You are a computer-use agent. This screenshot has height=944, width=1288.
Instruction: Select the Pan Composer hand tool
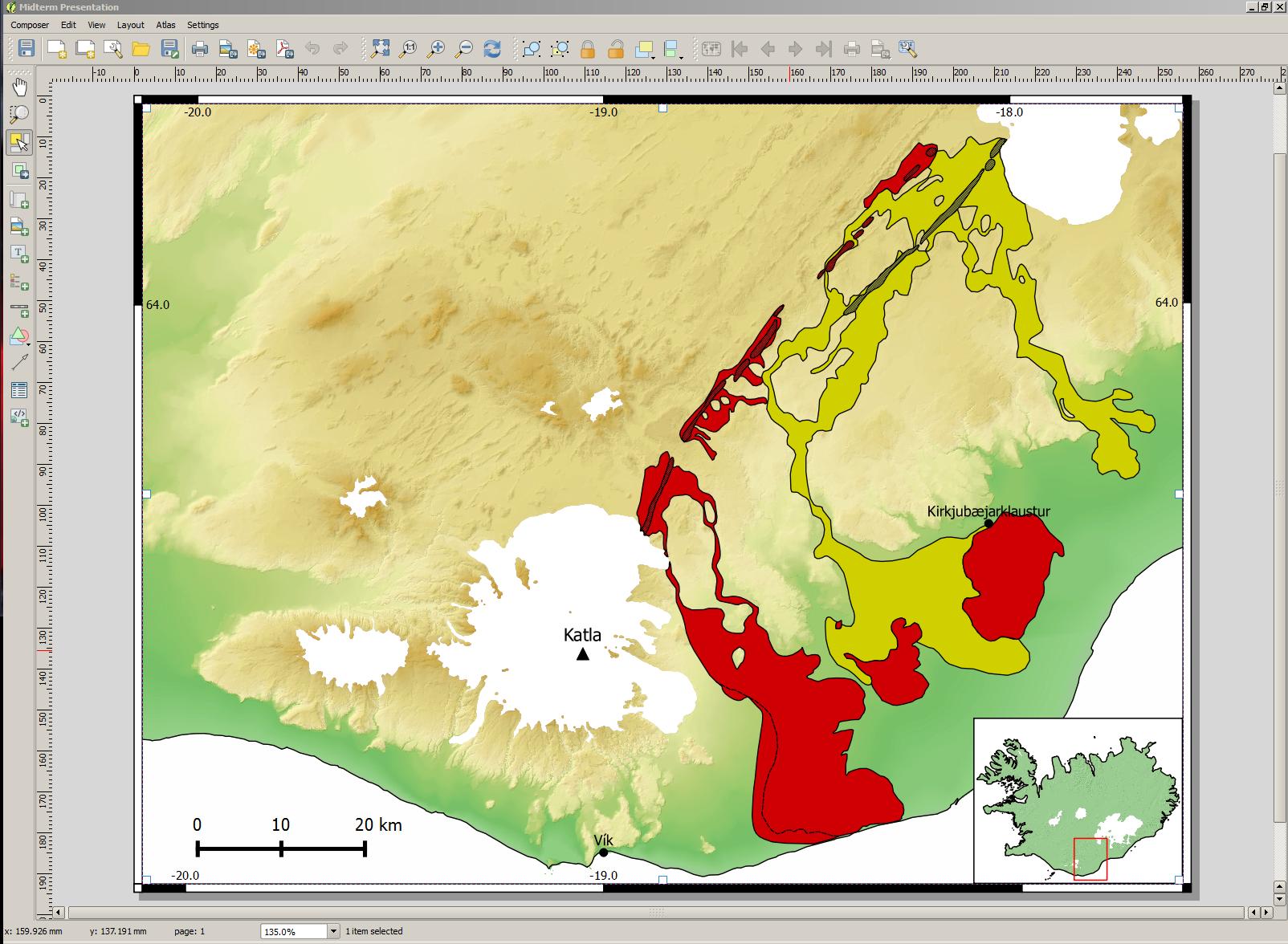click(19, 87)
